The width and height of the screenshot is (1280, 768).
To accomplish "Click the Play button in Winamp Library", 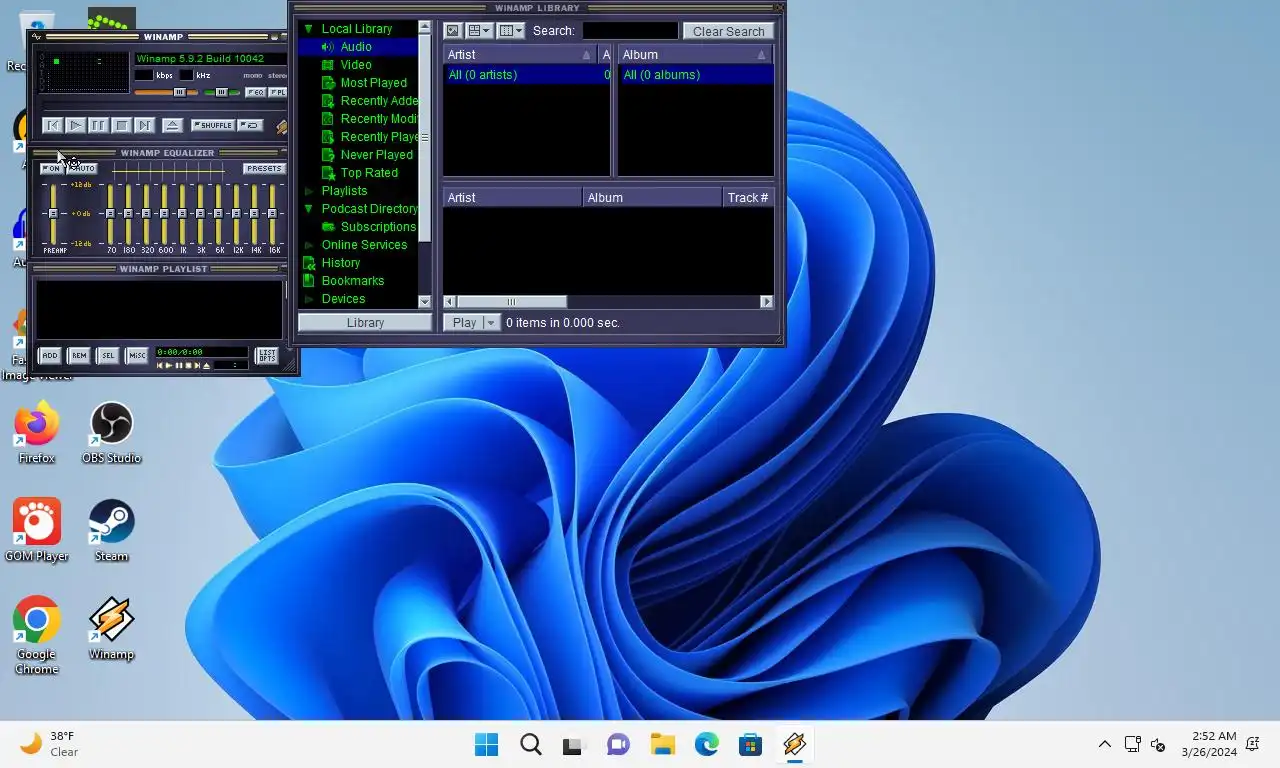I will pos(464,323).
